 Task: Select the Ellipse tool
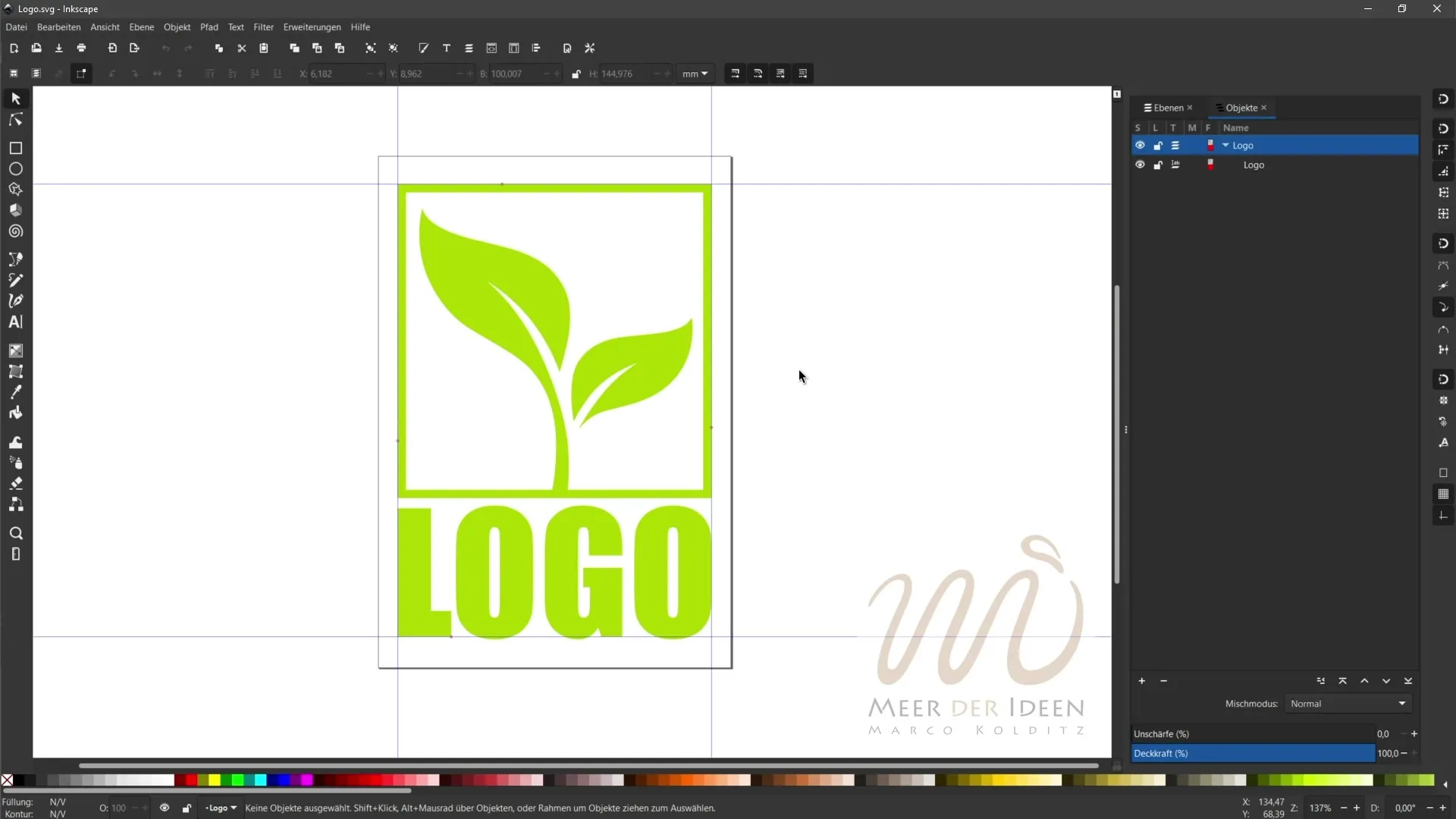click(x=15, y=169)
